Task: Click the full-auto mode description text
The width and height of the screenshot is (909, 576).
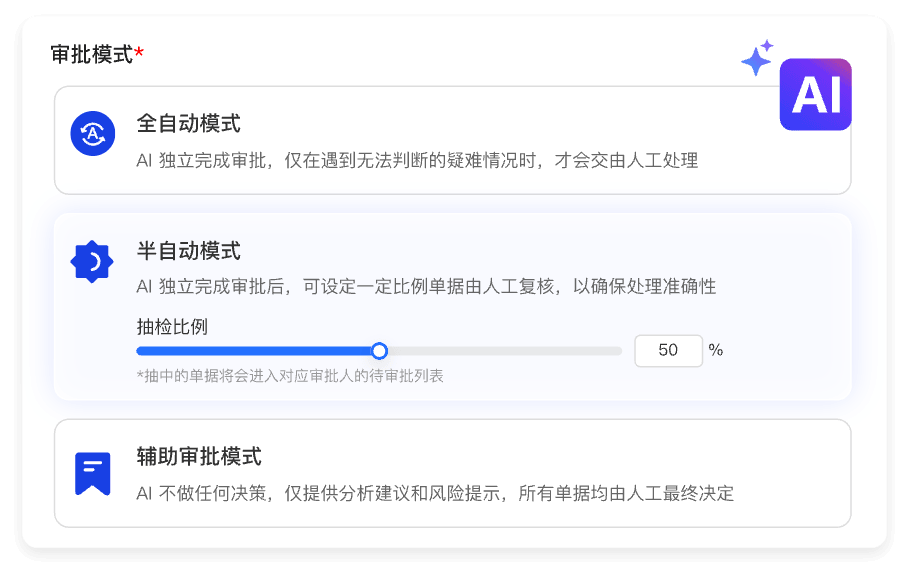Action: 416,160
